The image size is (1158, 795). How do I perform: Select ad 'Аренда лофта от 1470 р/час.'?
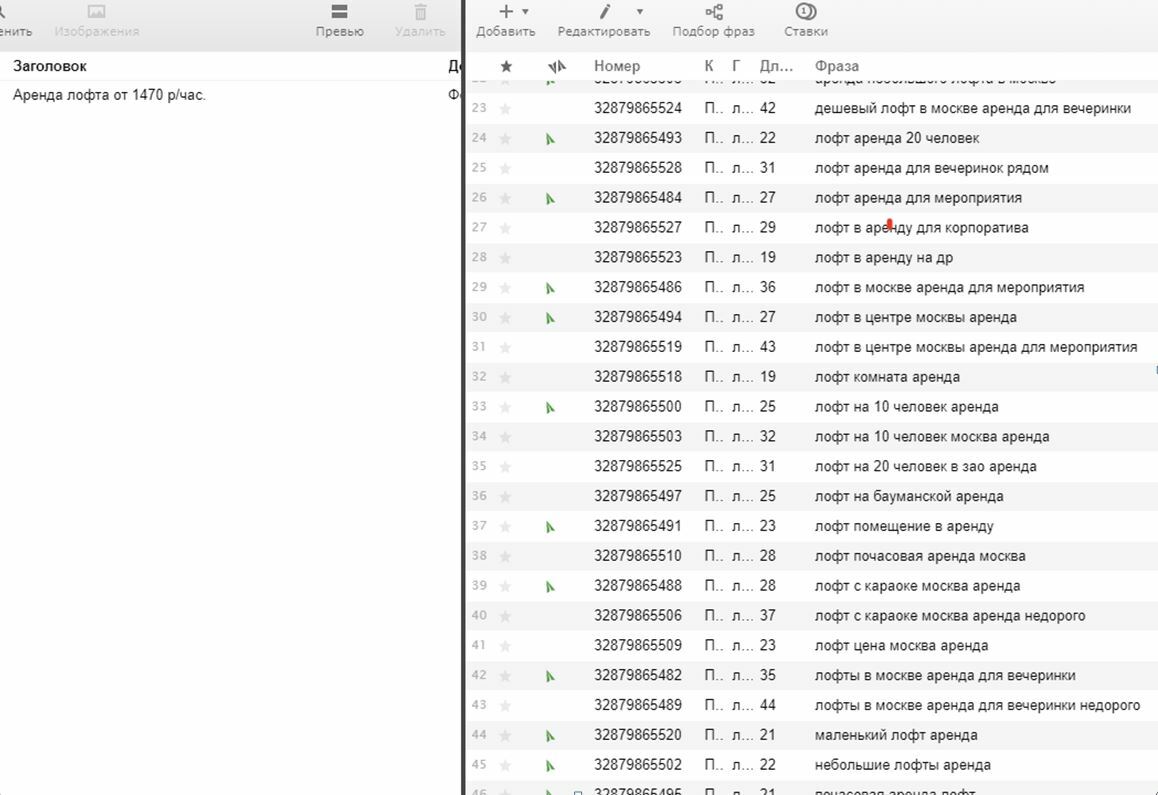click(109, 95)
